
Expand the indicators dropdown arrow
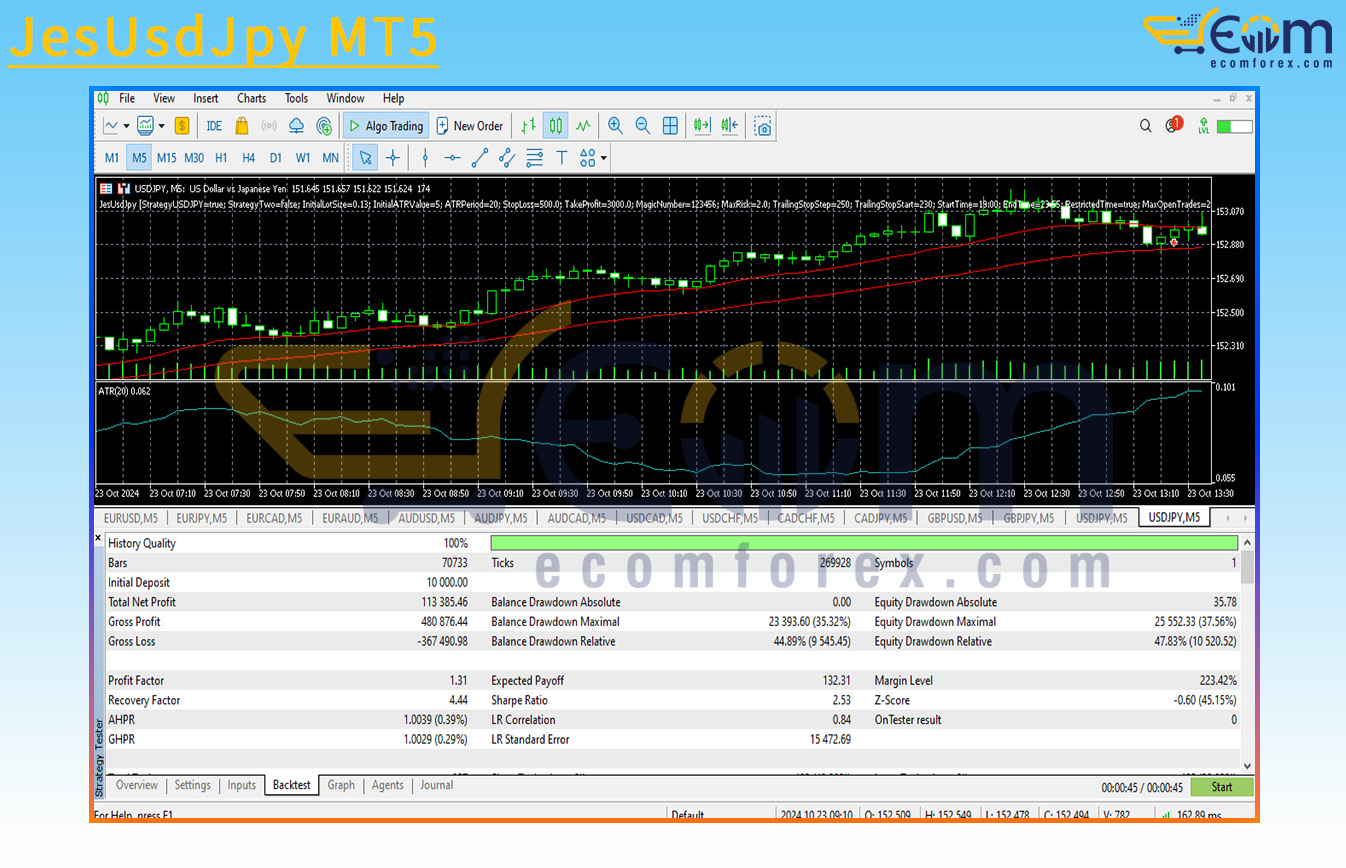(161, 126)
